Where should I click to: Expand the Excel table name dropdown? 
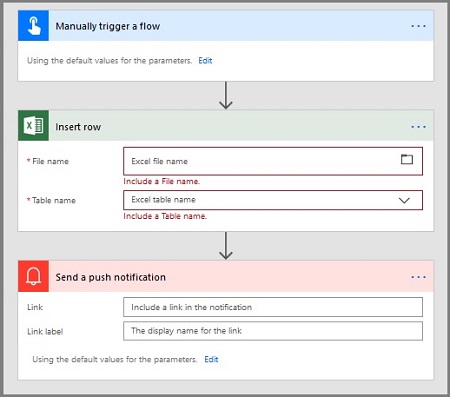point(404,200)
